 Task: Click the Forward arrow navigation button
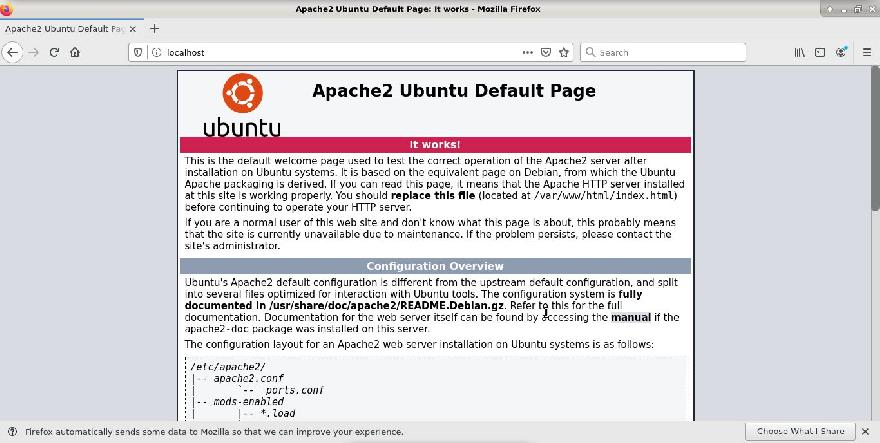(x=34, y=52)
